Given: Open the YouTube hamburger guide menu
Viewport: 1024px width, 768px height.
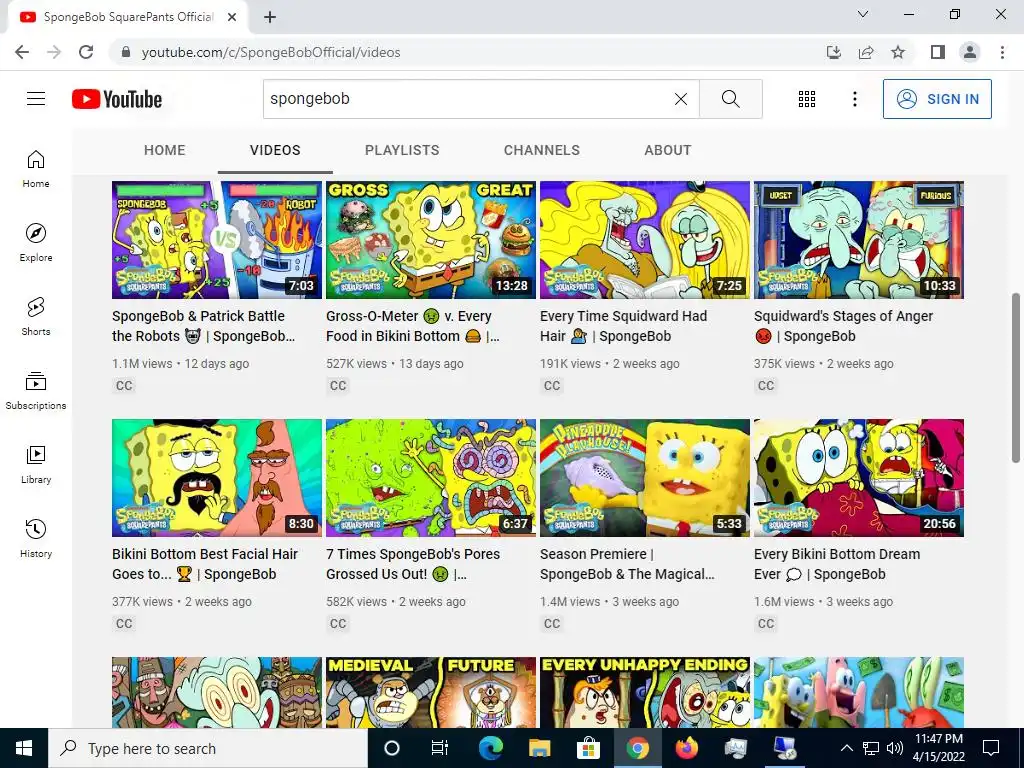Looking at the screenshot, I should pos(36,99).
